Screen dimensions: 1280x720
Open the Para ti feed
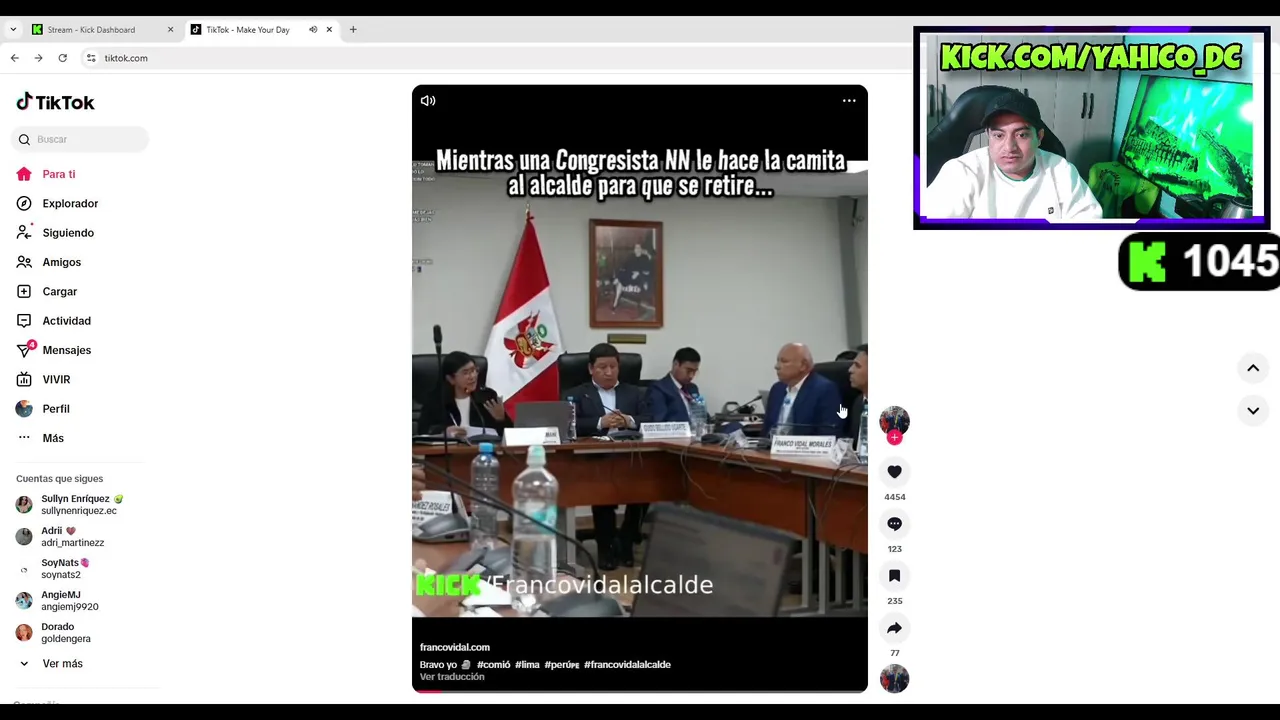tap(58, 174)
